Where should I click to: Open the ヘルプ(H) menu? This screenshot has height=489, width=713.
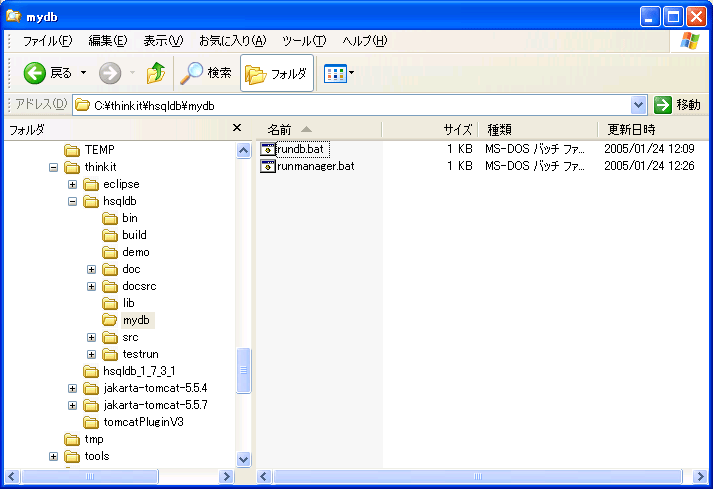click(365, 41)
